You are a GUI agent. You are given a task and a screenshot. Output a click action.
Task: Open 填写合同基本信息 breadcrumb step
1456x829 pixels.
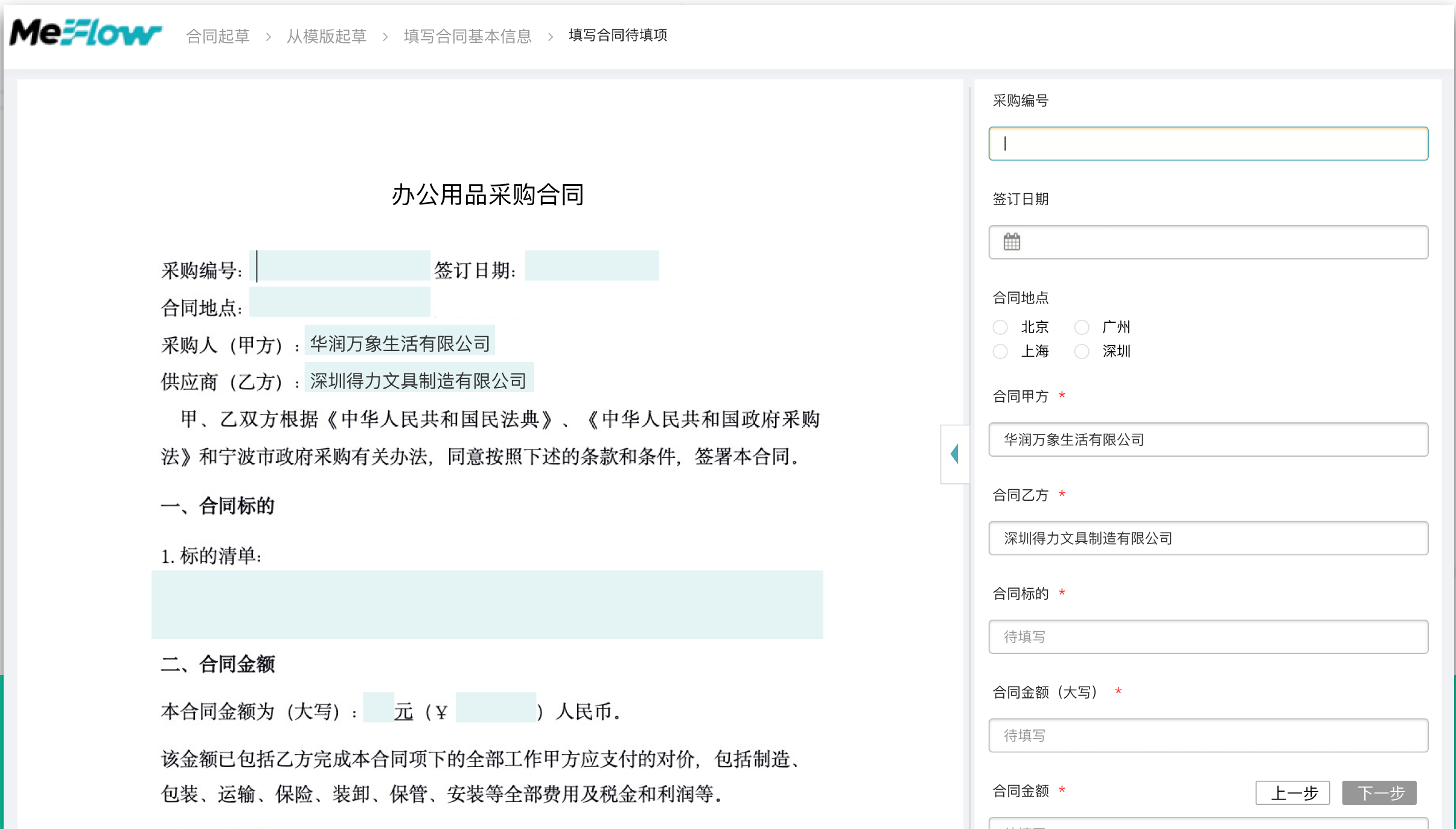[467, 36]
